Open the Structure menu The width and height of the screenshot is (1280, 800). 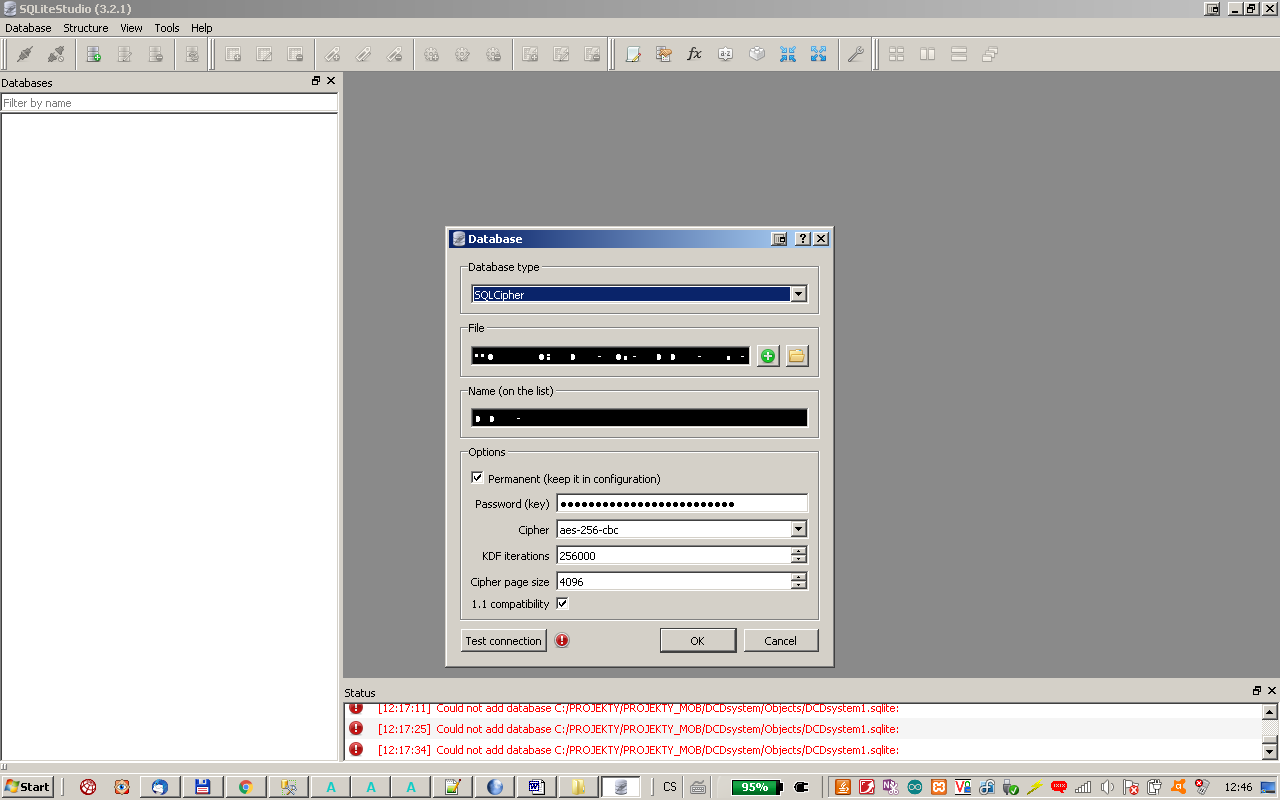pos(86,28)
